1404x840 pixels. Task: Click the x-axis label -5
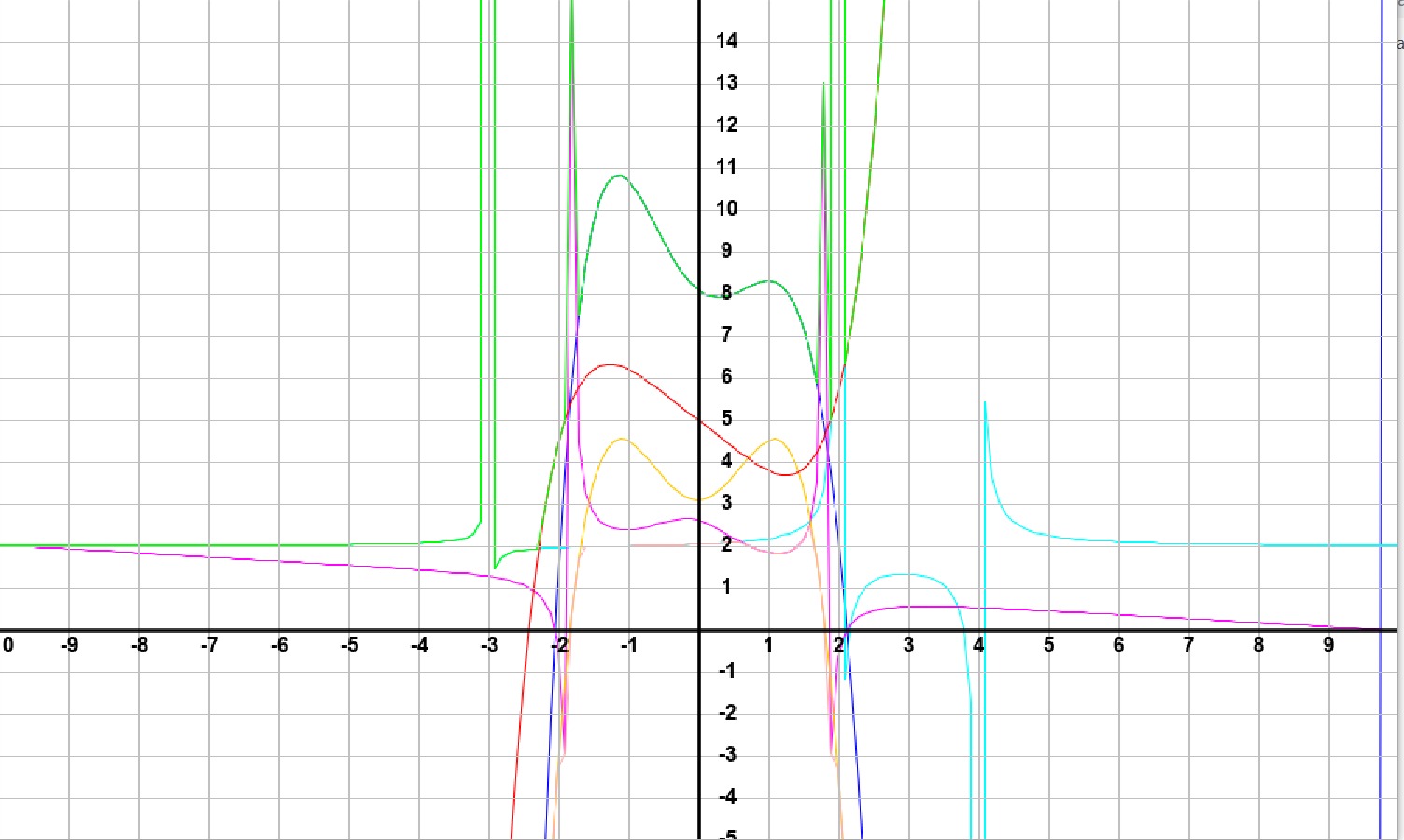[349, 645]
